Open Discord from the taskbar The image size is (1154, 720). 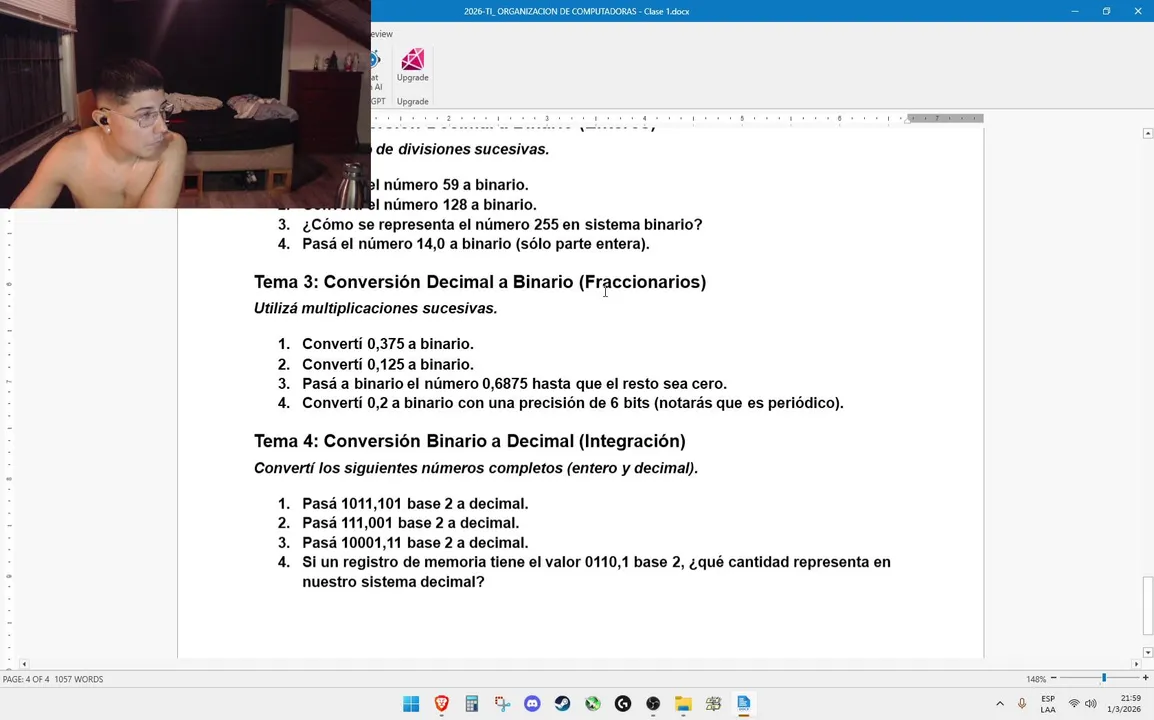point(532,704)
